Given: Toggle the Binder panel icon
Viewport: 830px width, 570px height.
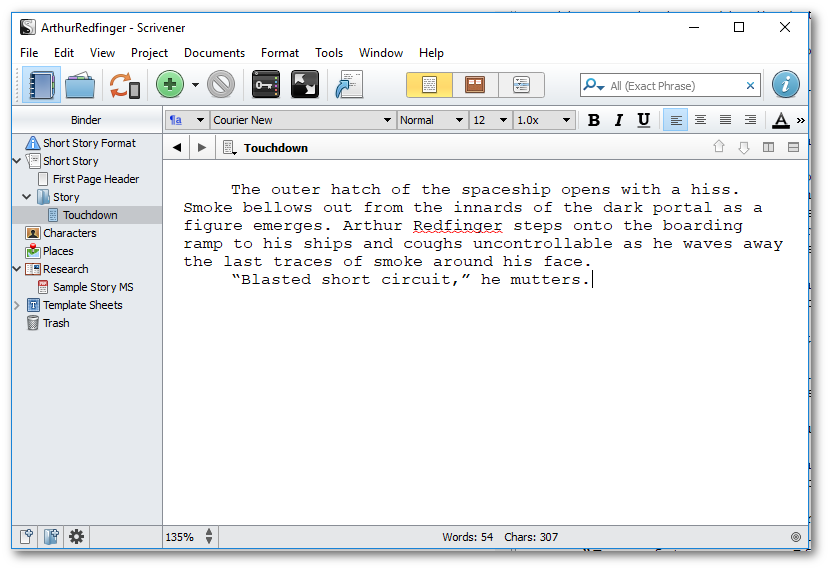Looking at the screenshot, I should 41,85.
